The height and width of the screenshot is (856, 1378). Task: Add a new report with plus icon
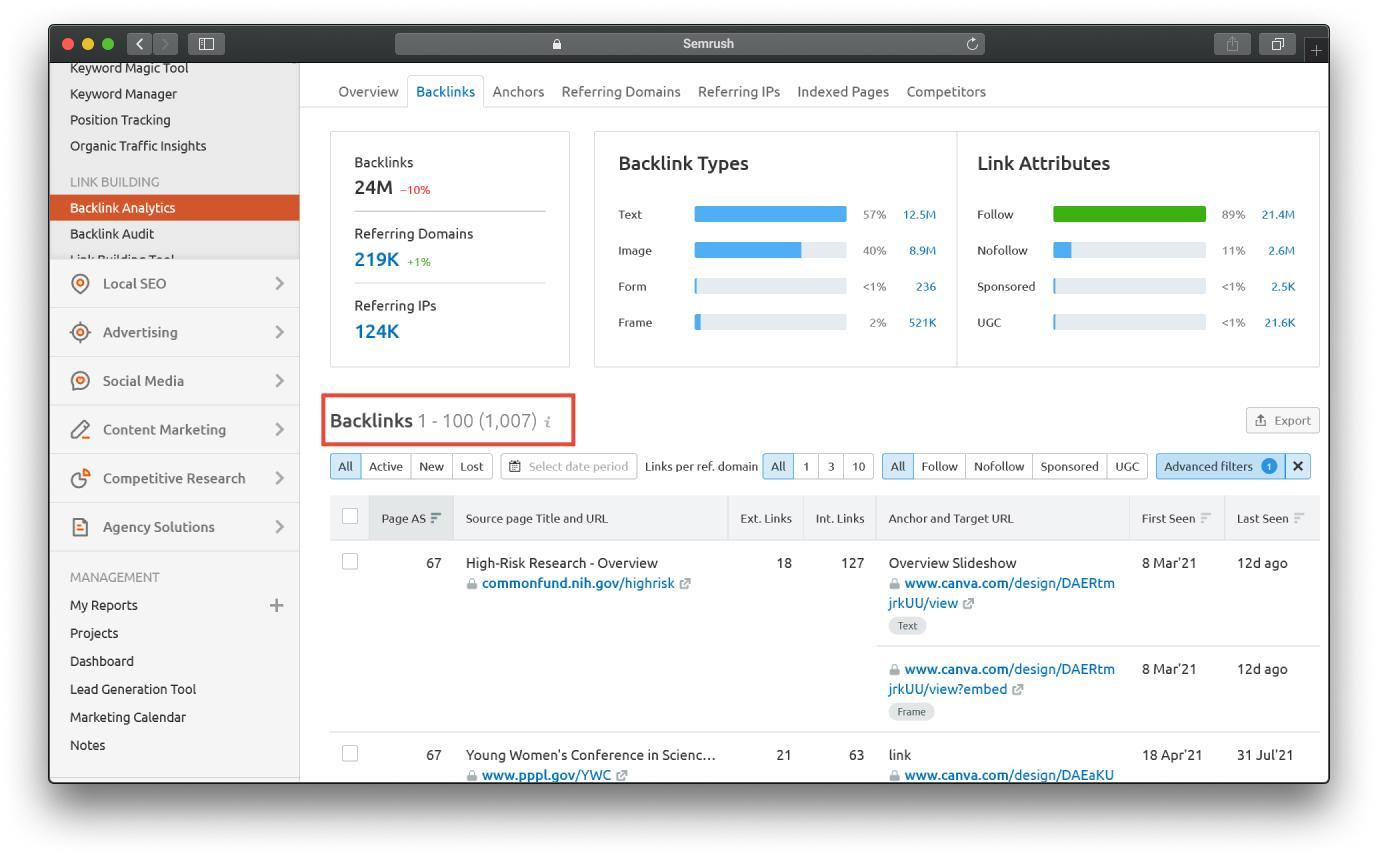[x=277, y=605]
